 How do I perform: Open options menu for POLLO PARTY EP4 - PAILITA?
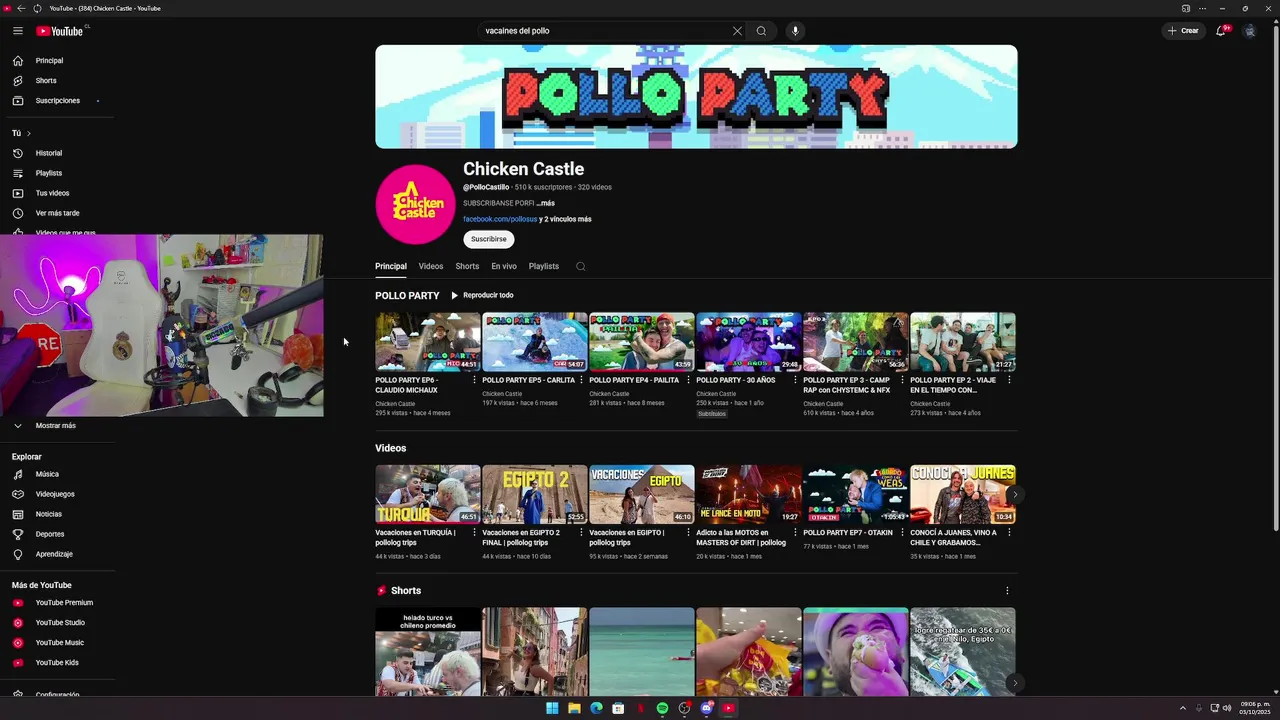[x=688, y=380]
